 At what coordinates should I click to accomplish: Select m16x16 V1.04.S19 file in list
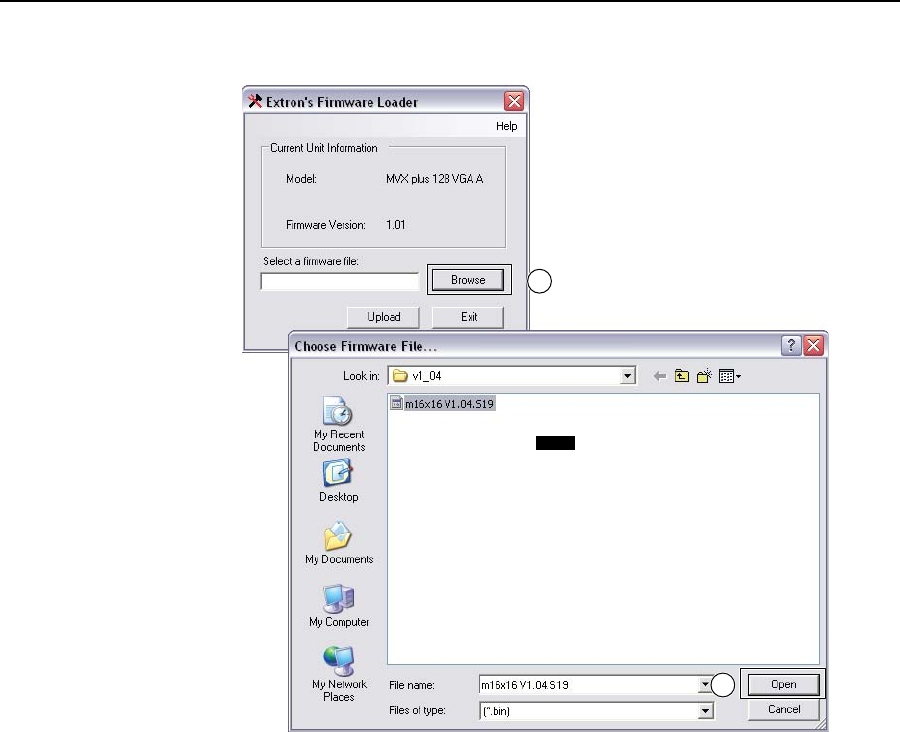[442, 404]
